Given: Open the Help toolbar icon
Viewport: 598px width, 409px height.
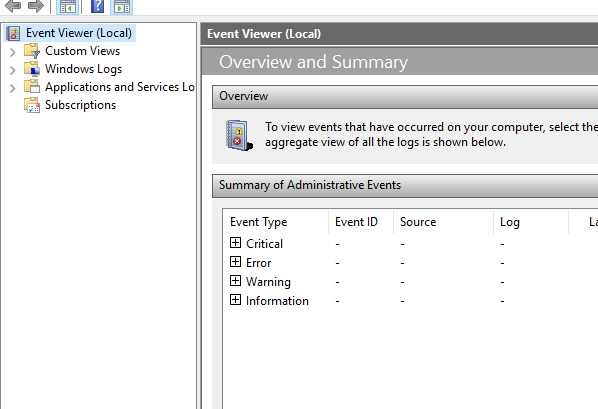Looking at the screenshot, I should pyautogui.click(x=97, y=6).
